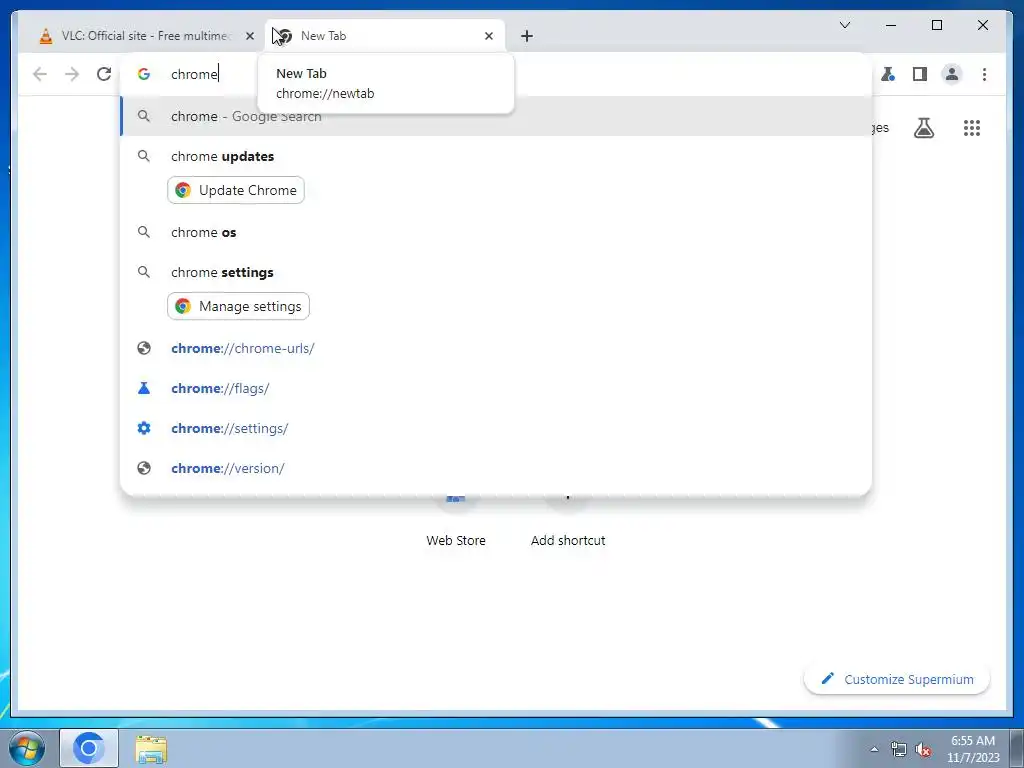
Task: Show hidden system tray icons
Action: point(874,749)
